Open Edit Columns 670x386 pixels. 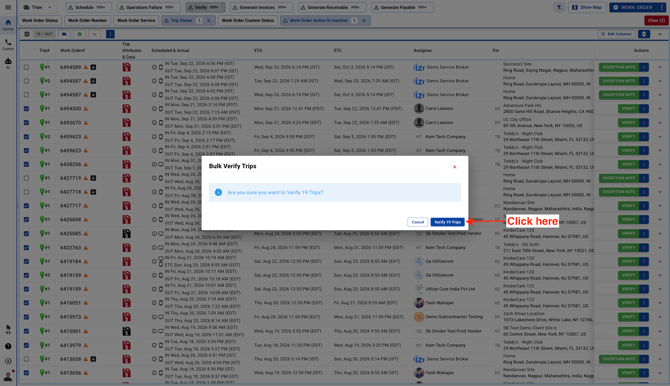[616, 34]
